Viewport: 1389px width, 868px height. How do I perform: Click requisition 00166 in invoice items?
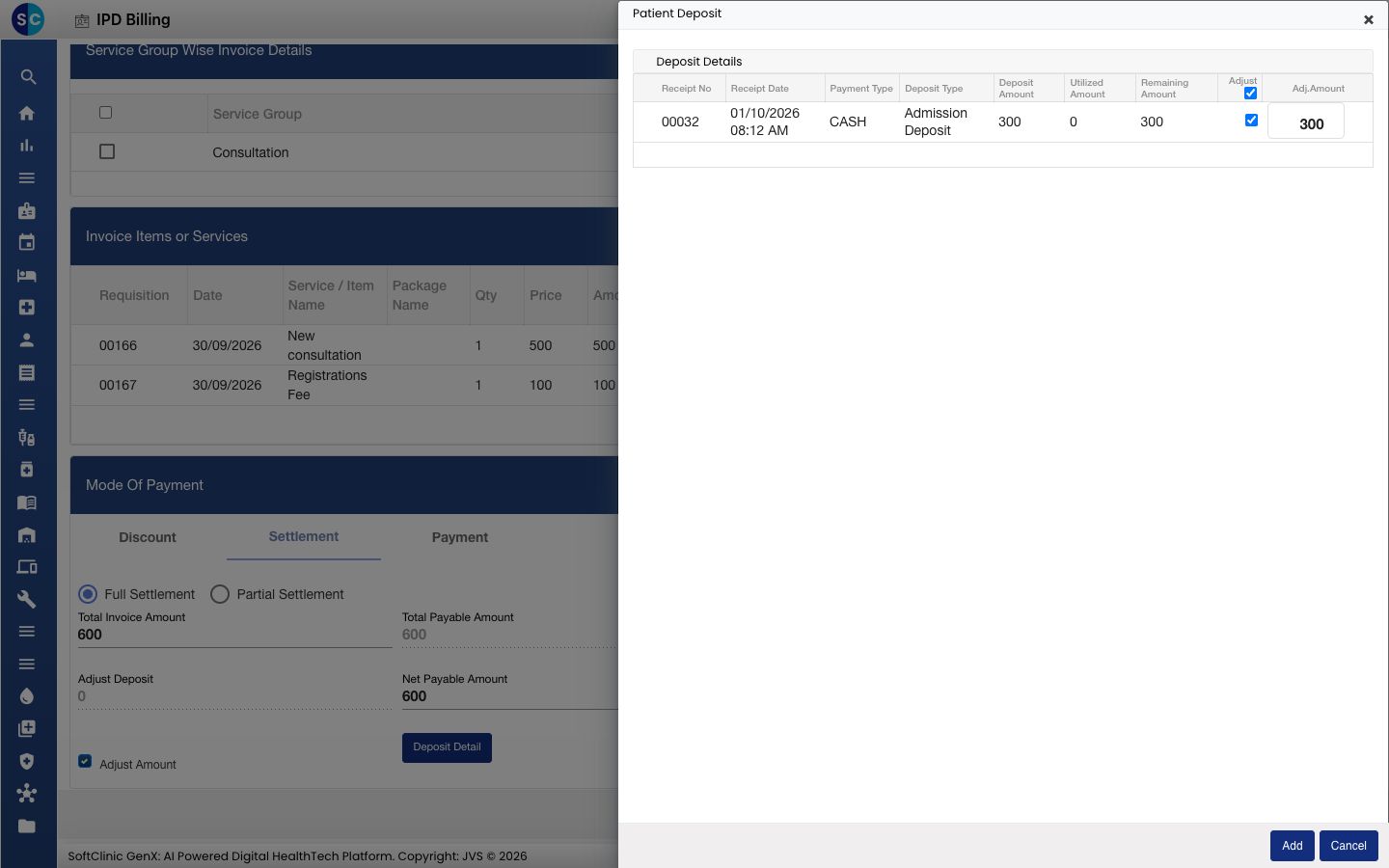118,345
